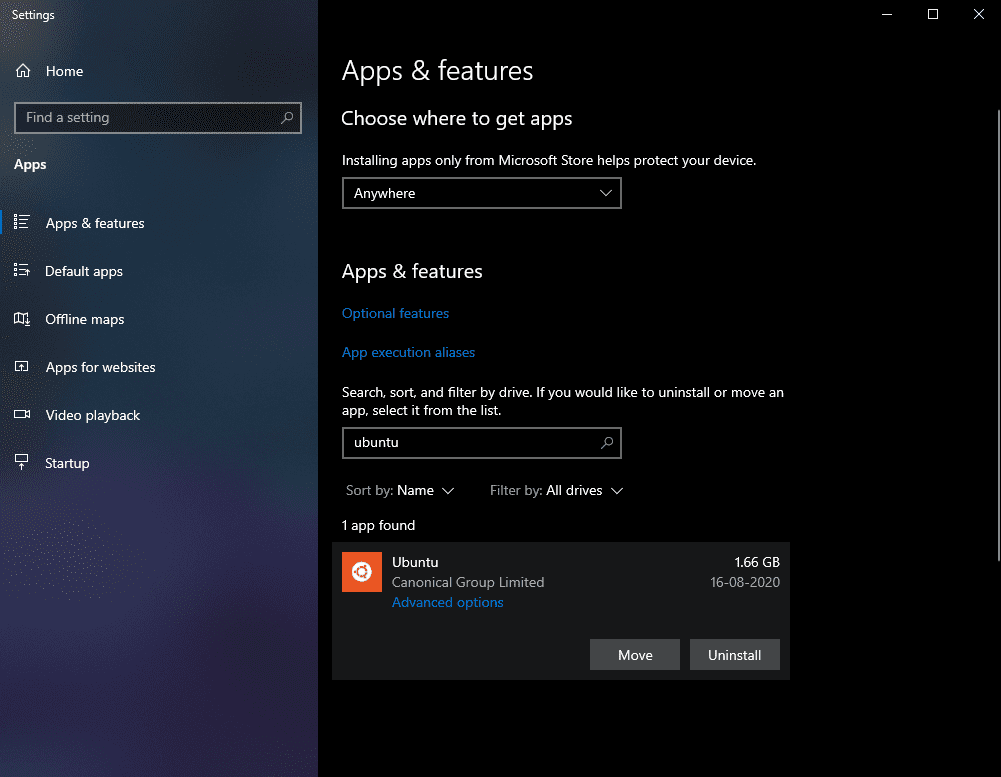Click Advanced options under Ubuntu
The height and width of the screenshot is (777, 1001).
click(x=447, y=601)
